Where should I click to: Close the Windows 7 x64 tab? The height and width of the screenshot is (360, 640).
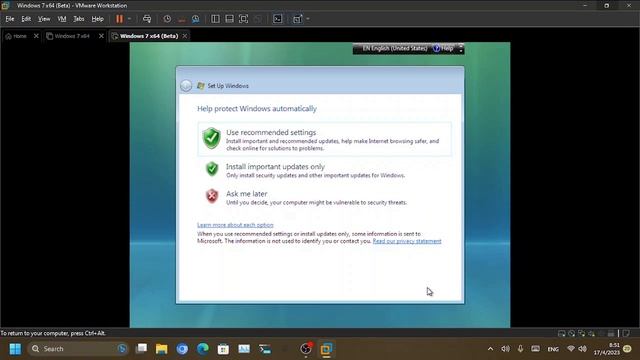101,36
